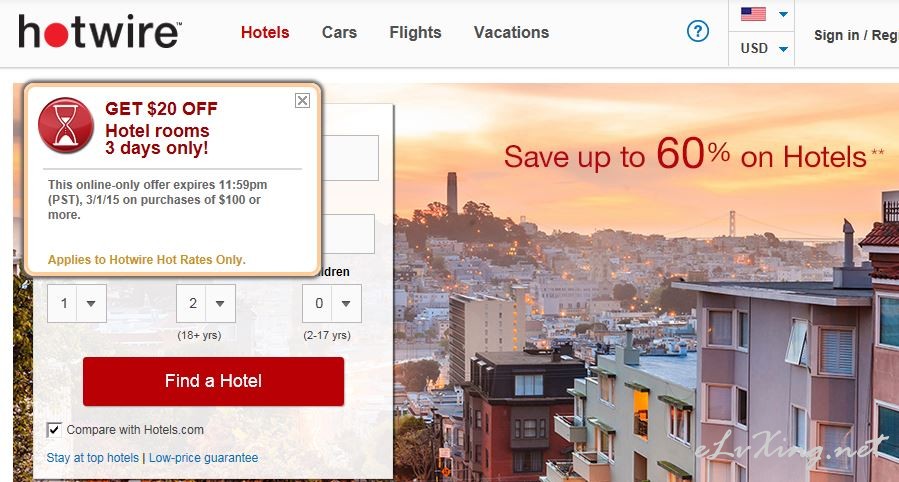The image size is (899, 482).
Task: Open the Vacations tab
Action: (511, 33)
